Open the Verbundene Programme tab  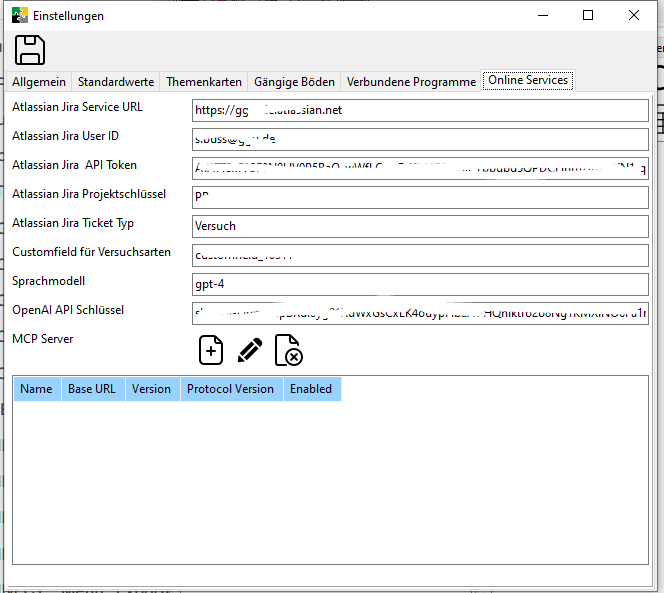tap(411, 82)
